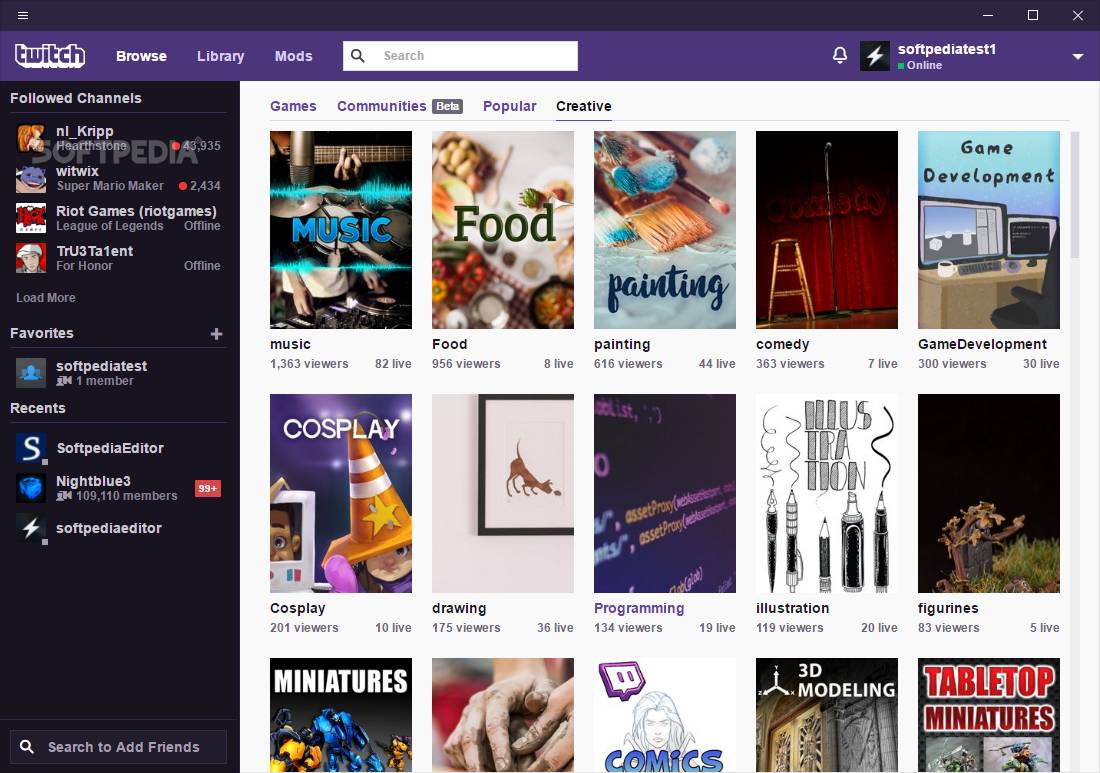Click the softpediaeditor lightning avatar
1100x773 pixels.
29,528
